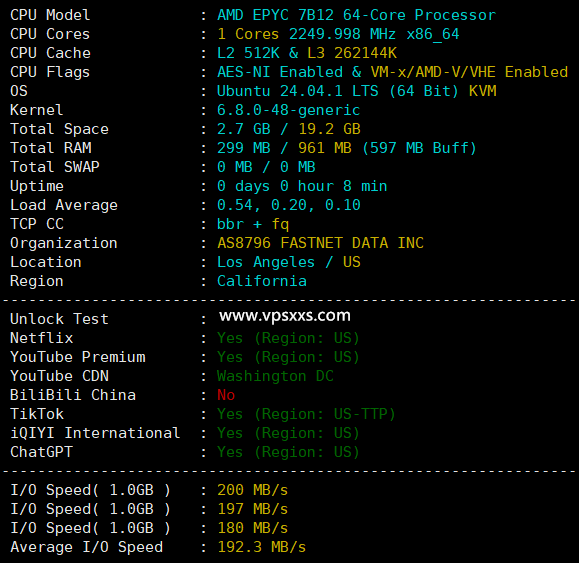Click the California region value
The height and width of the screenshot is (563, 579).
coord(262,281)
